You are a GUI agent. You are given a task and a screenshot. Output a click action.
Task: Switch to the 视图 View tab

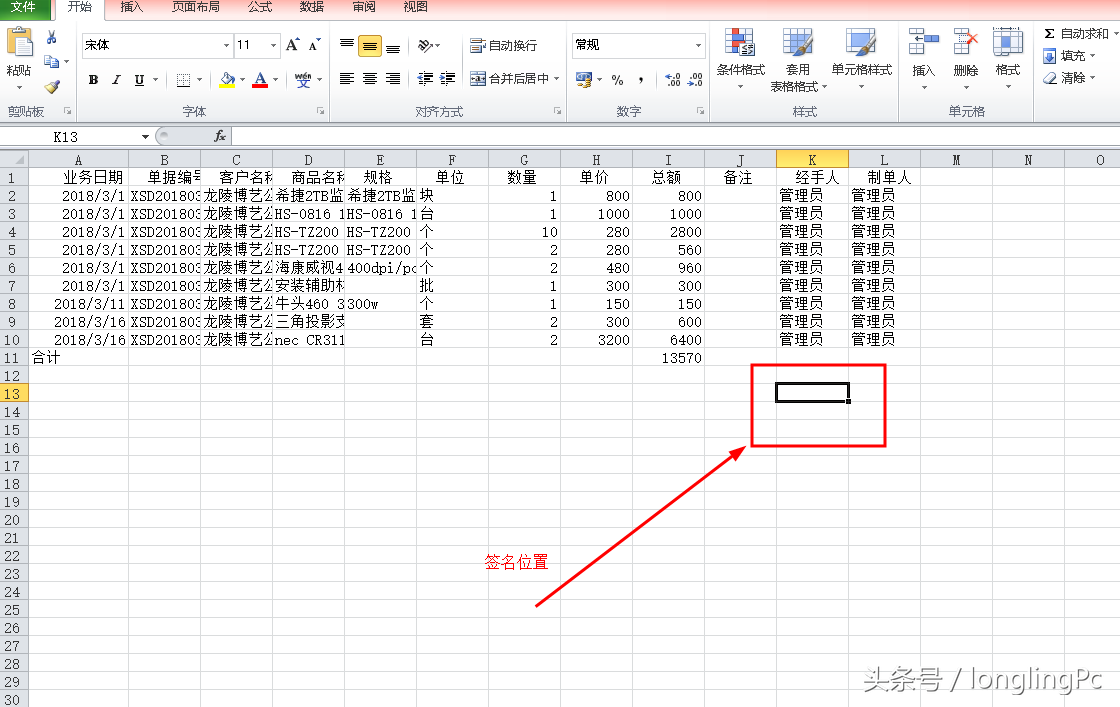point(415,7)
